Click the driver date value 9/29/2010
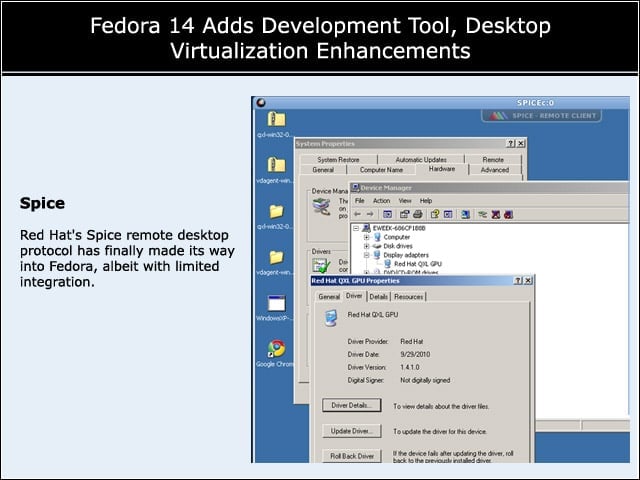The width and height of the screenshot is (640, 480). pyautogui.click(x=415, y=354)
